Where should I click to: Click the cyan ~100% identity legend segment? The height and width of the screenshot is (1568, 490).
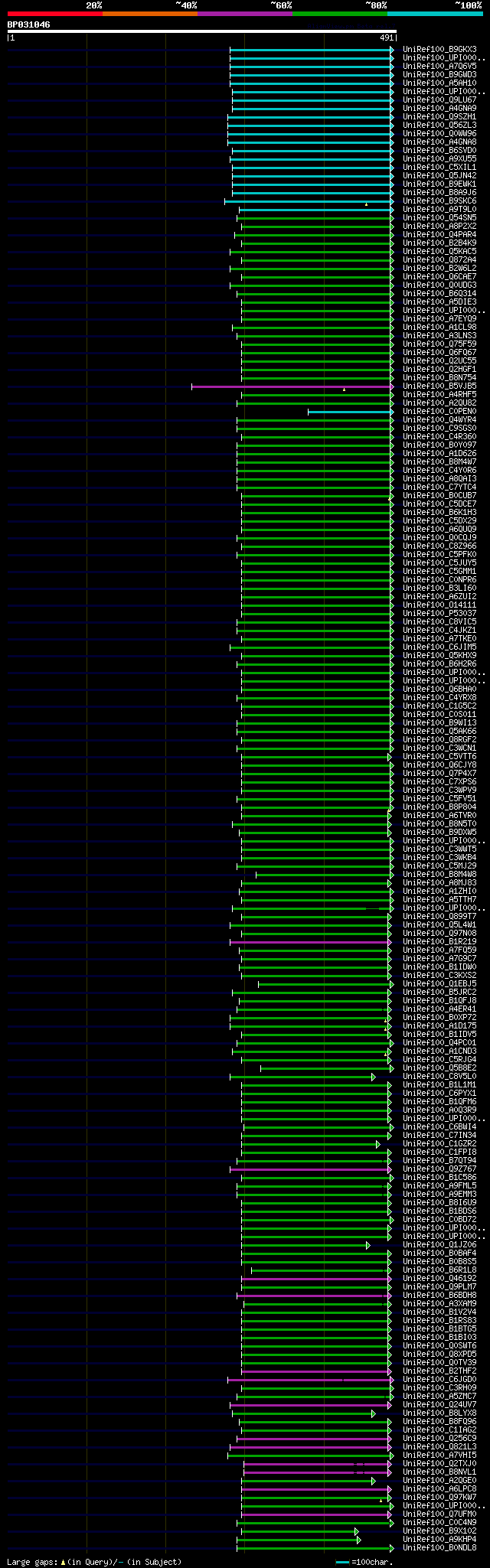435,14
